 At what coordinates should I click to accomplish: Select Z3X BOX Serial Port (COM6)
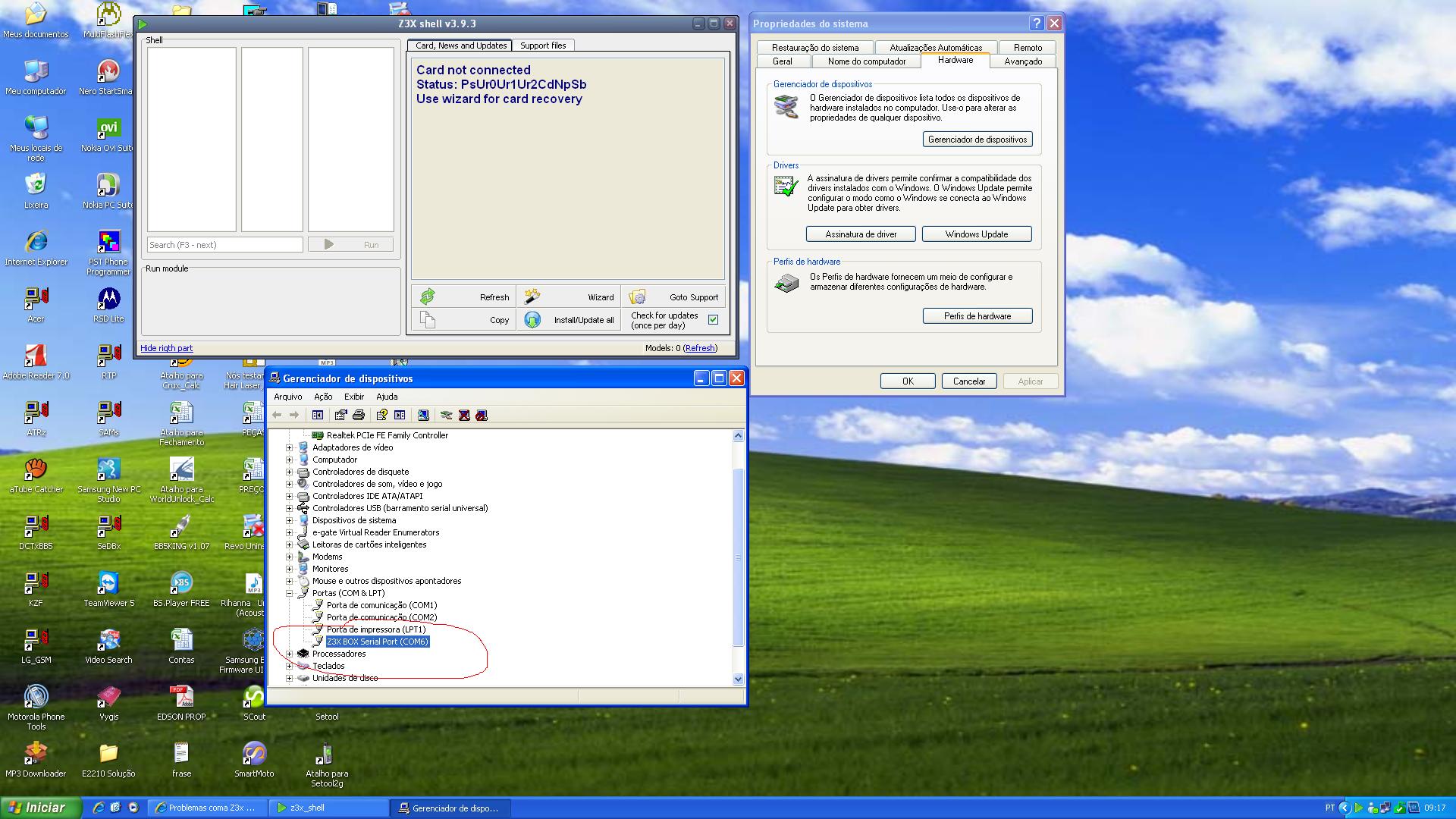click(x=378, y=642)
